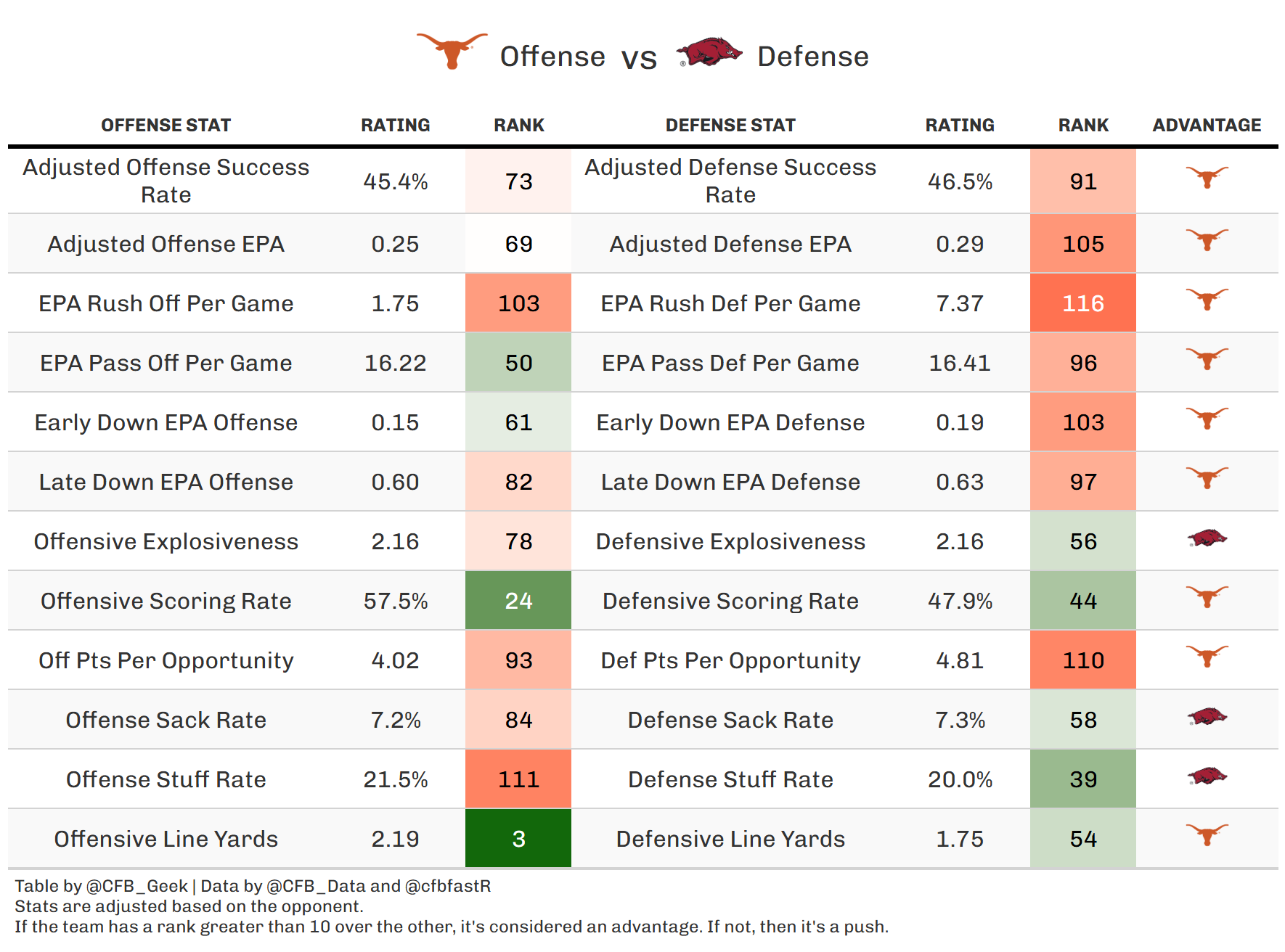Image resolution: width=1285 pixels, height=952 pixels.
Task: Click the table credits footer text
Action: click(x=253, y=886)
